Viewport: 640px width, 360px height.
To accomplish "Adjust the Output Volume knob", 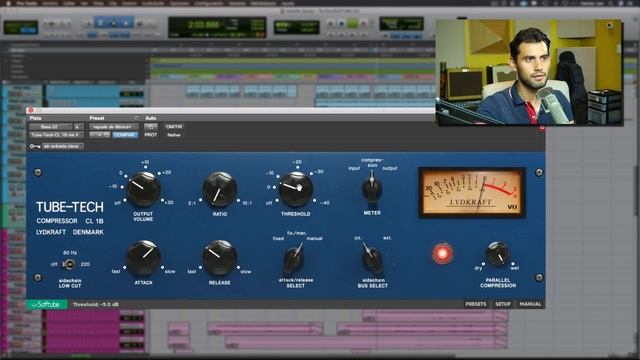I will 143,189.
